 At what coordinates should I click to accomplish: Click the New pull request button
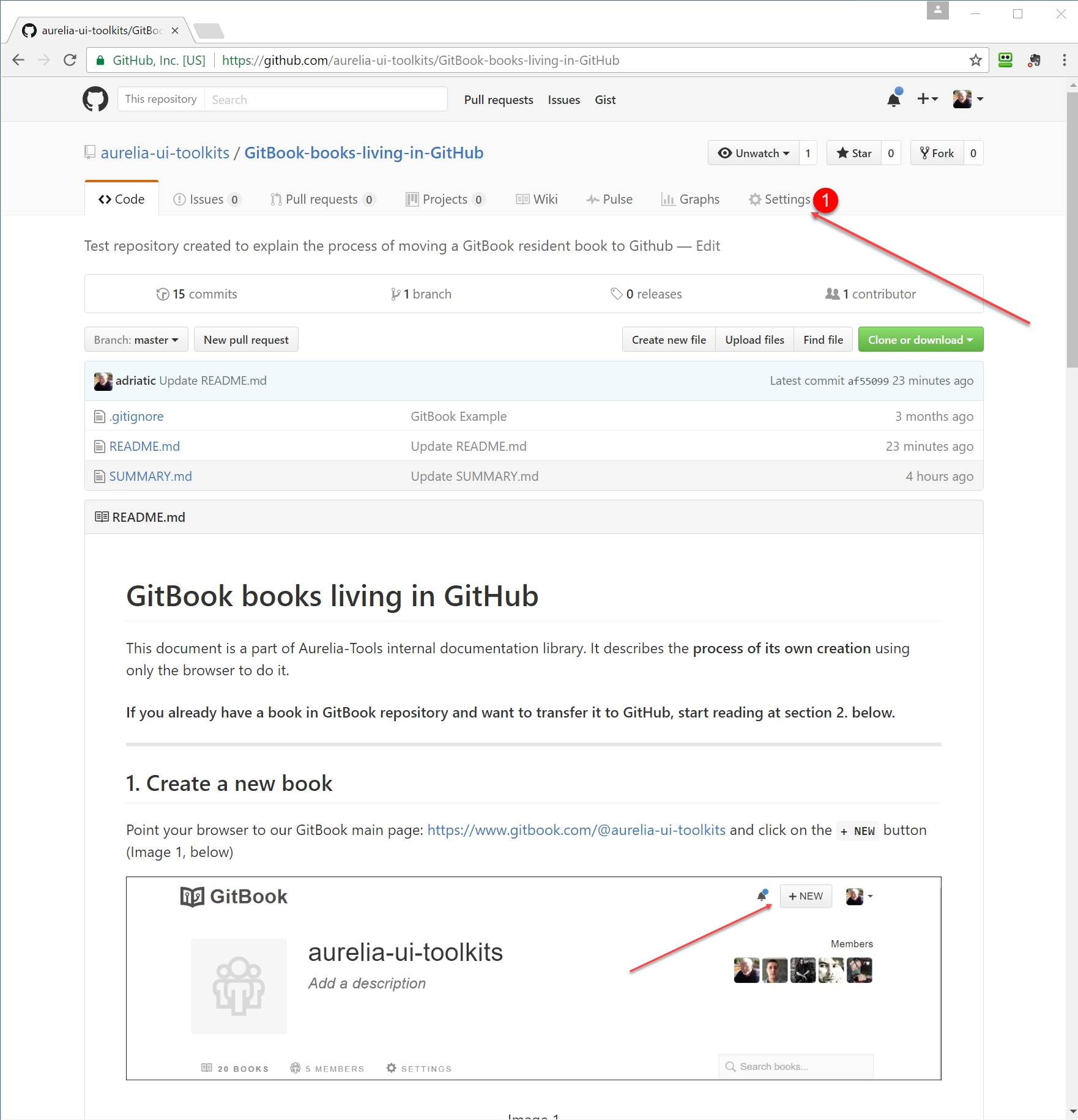point(246,339)
